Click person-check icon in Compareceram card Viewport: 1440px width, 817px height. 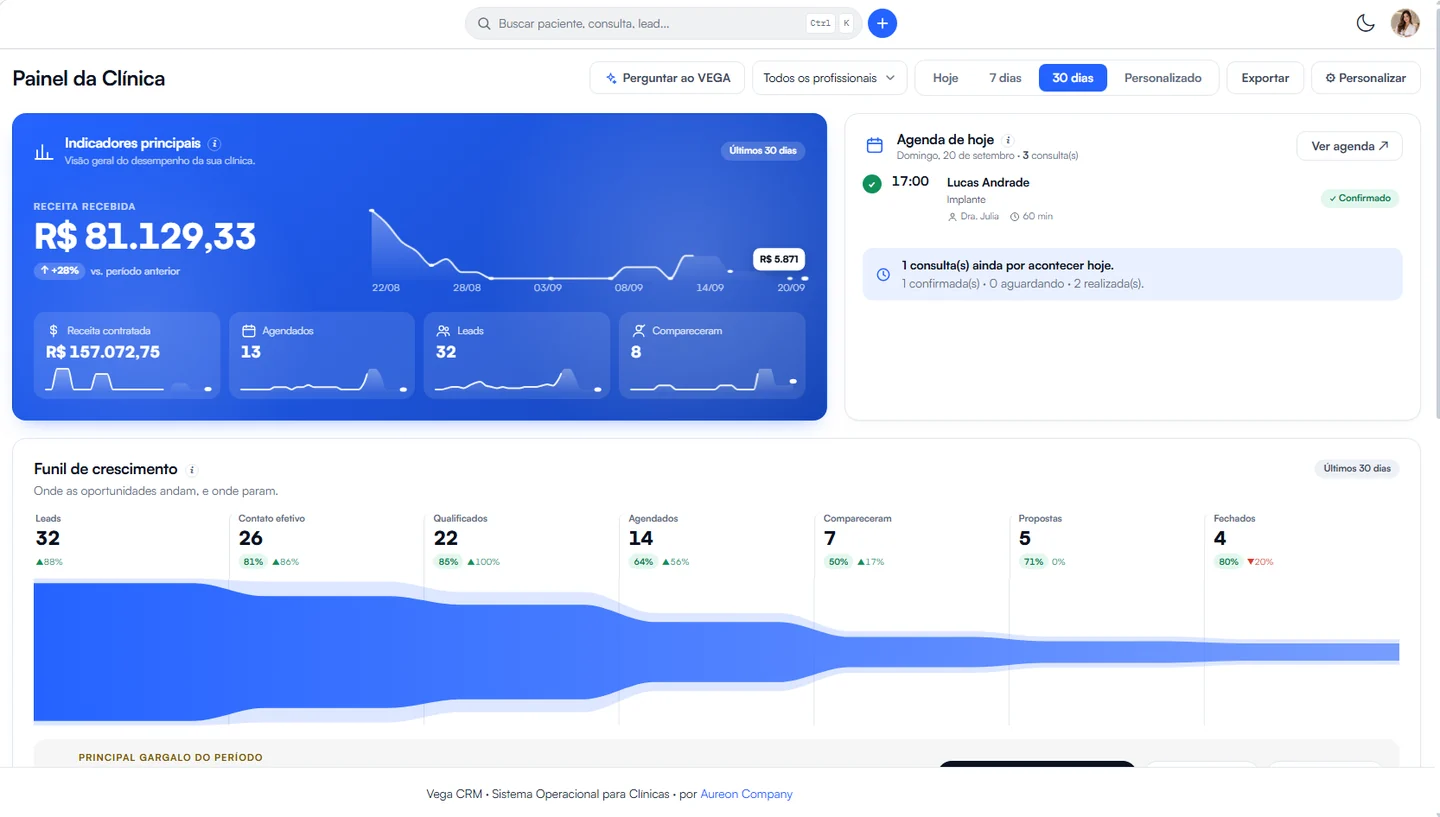click(x=638, y=330)
